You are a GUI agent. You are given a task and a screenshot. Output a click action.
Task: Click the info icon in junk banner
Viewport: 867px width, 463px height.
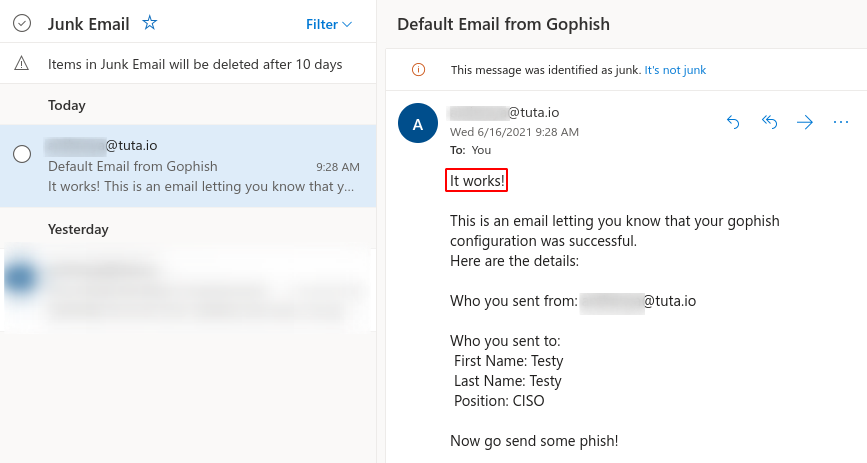point(418,70)
